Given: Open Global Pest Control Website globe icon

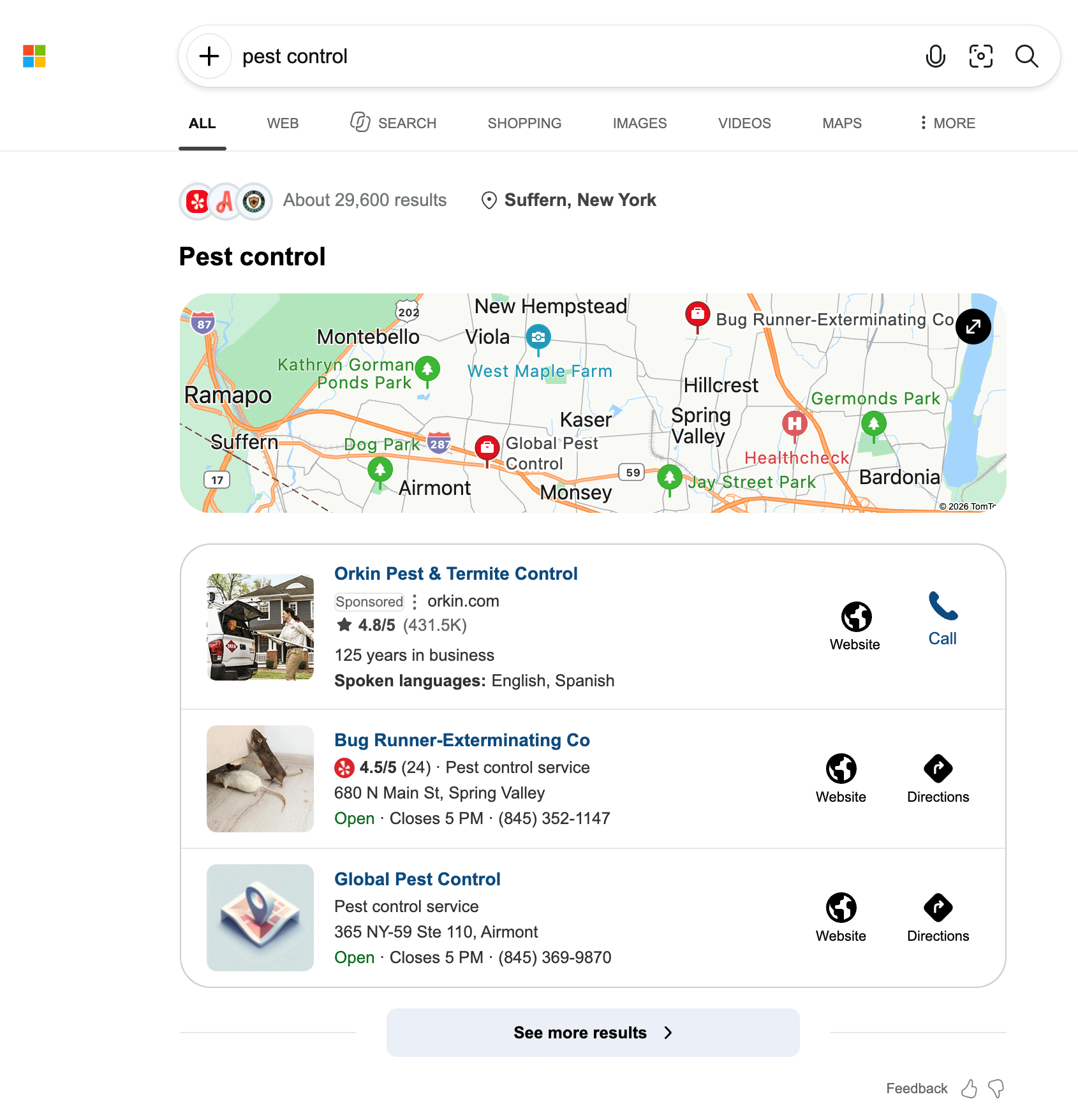Looking at the screenshot, I should point(841,907).
